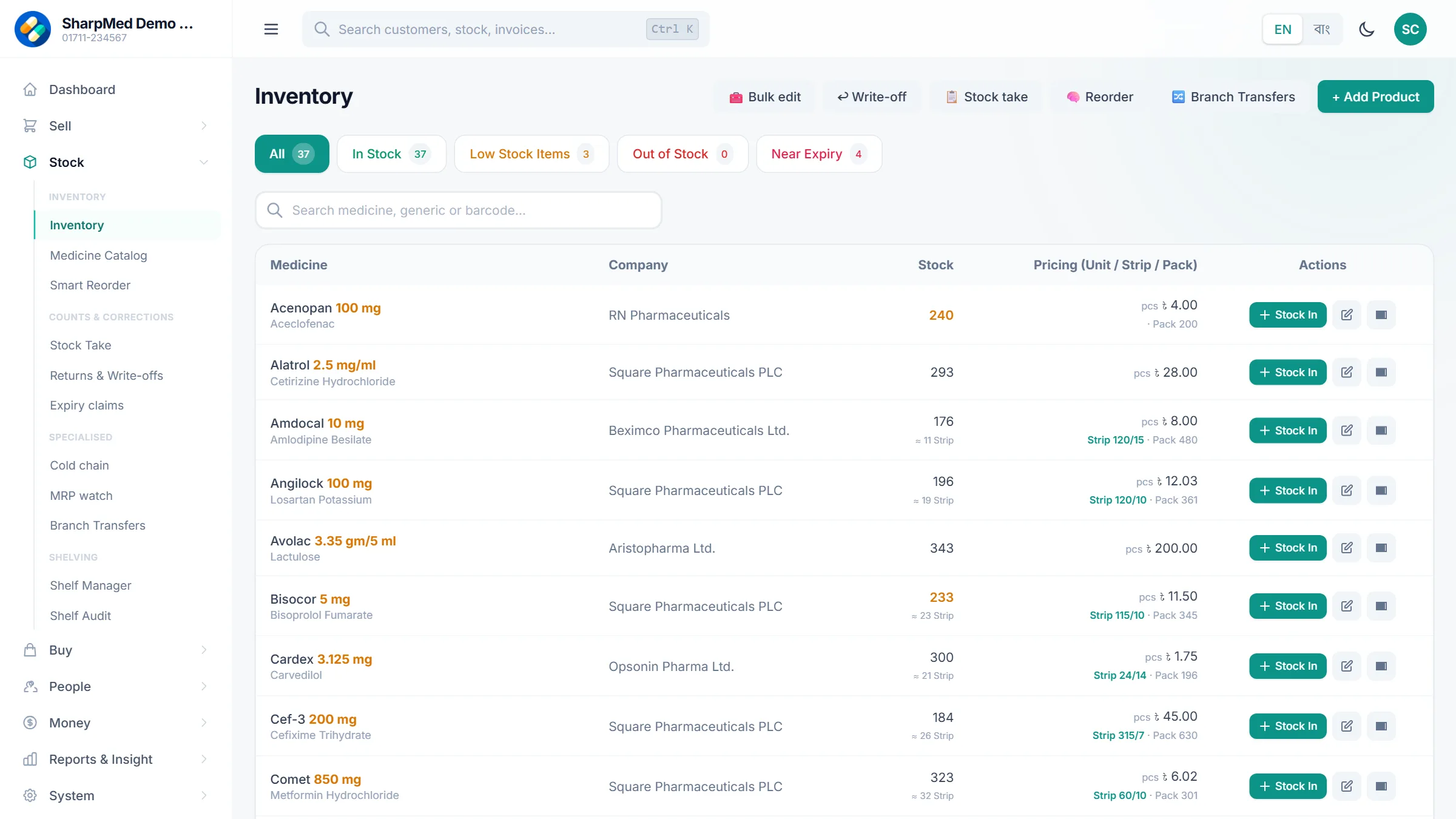This screenshot has width=1456, height=819.
Task: Open Dashboard from sidebar
Action: click(x=82, y=90)
